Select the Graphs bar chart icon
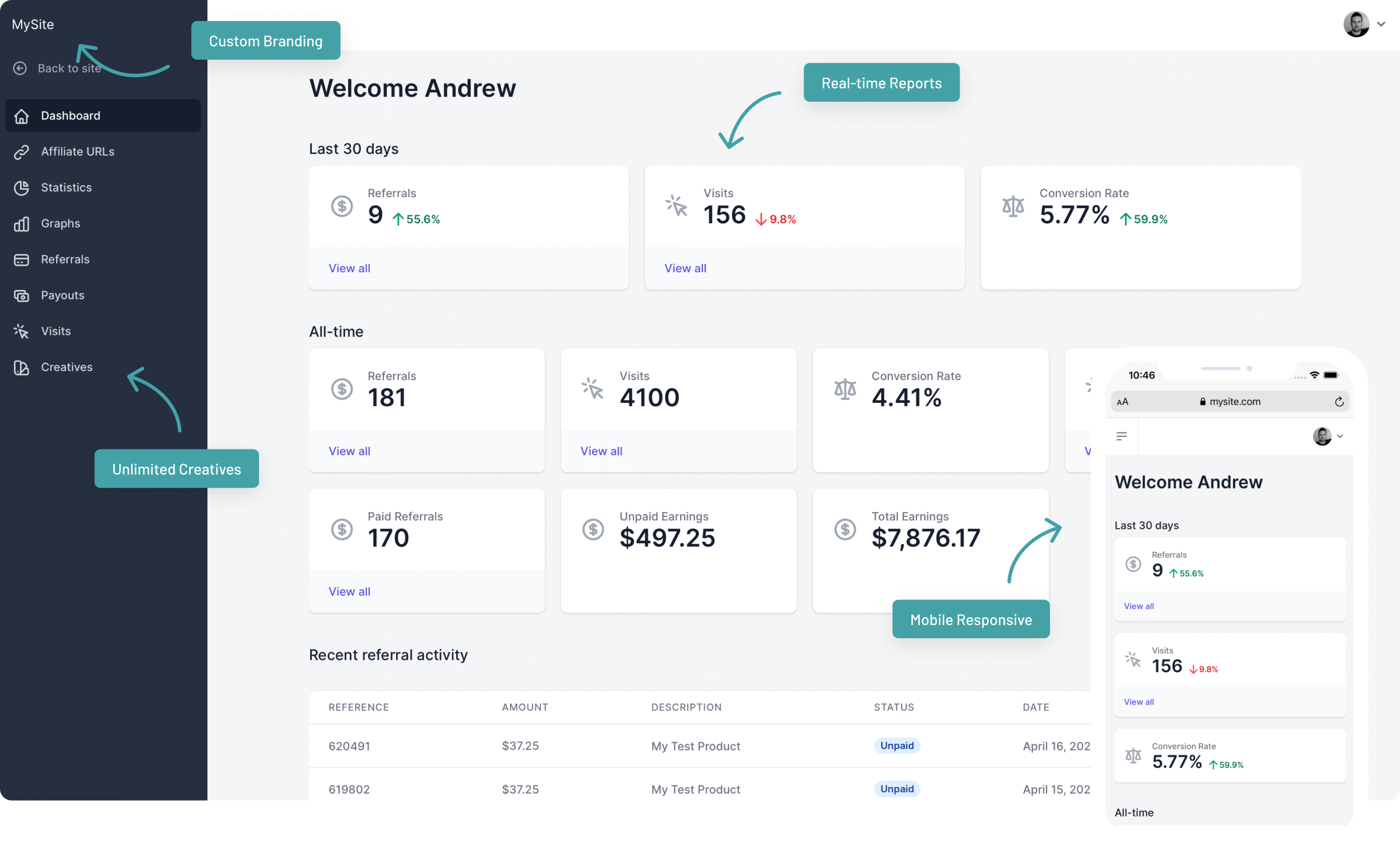This screenshot has width=1400, height=845. click(21, 223)
